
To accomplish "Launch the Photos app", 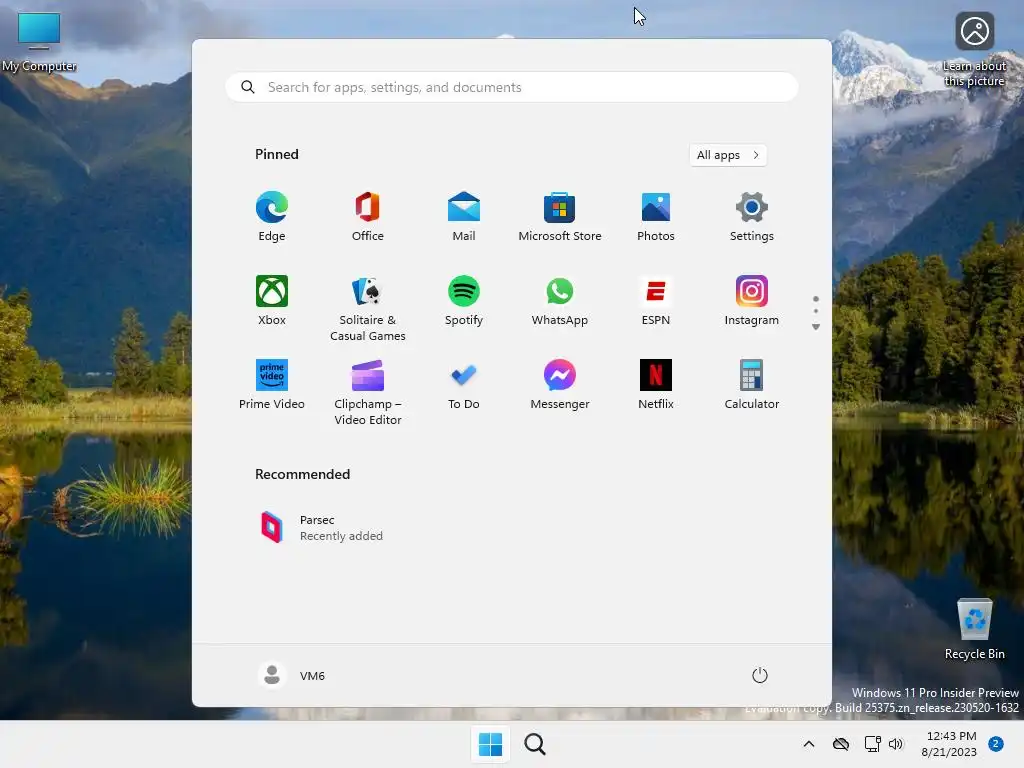I will click(656, 217).
